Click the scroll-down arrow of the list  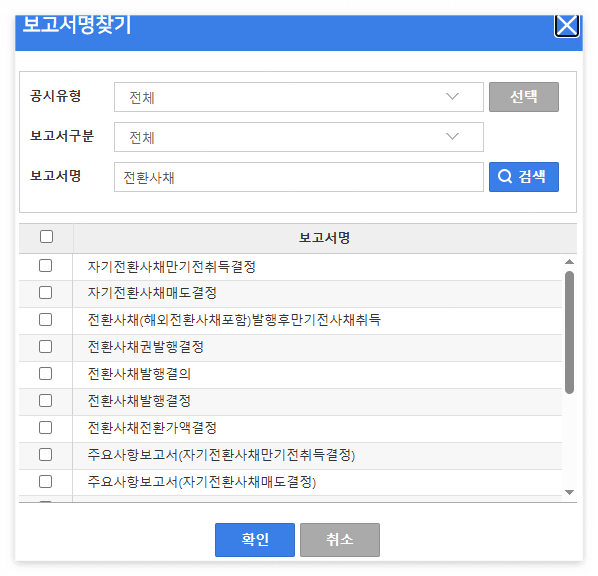point(569,492)
